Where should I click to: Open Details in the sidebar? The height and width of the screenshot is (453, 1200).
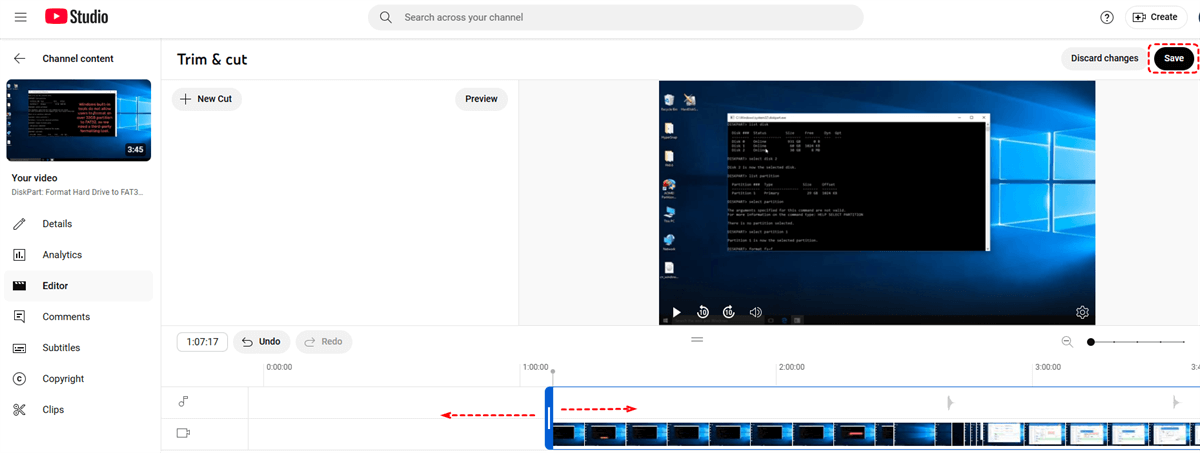78,224
